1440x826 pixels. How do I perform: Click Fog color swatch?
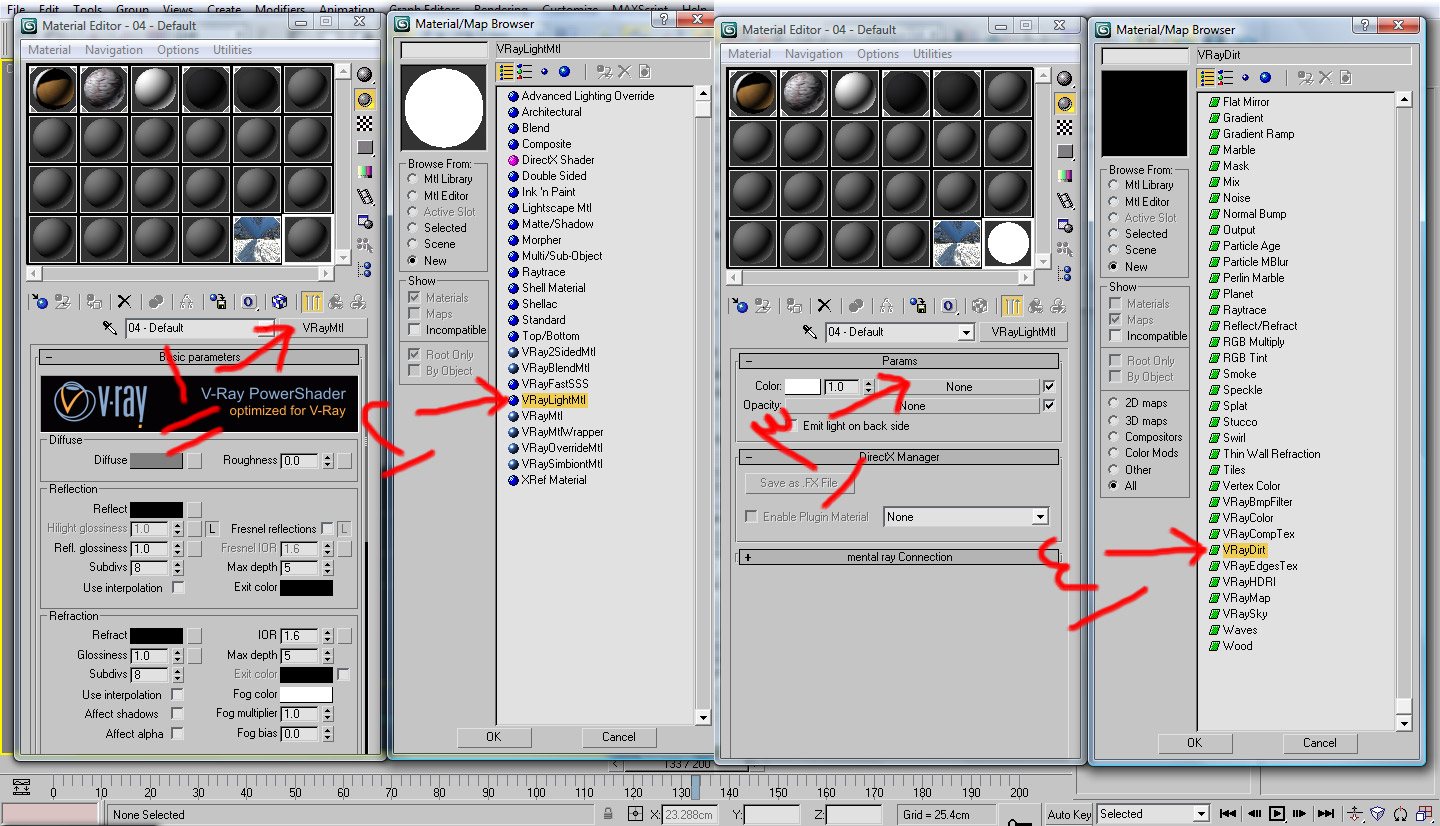click(x=306, y=695)
